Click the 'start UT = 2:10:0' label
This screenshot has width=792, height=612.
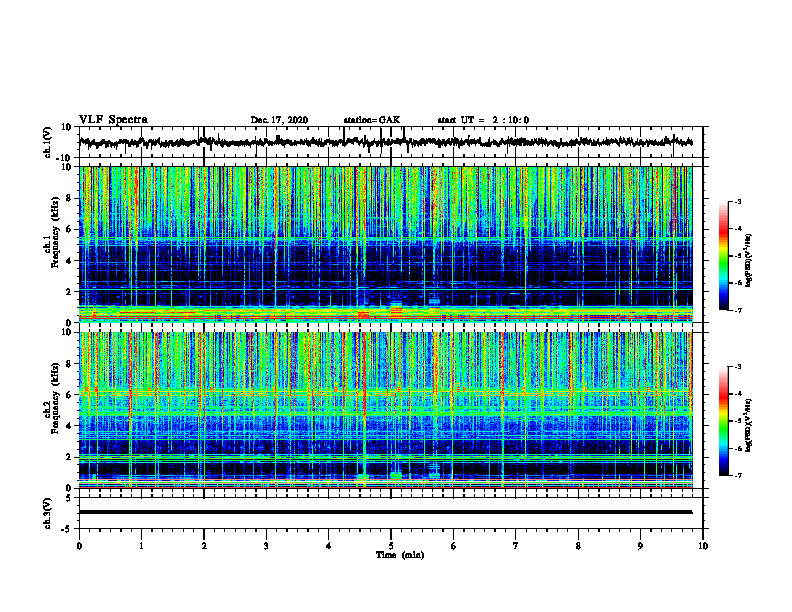[483, 120]
